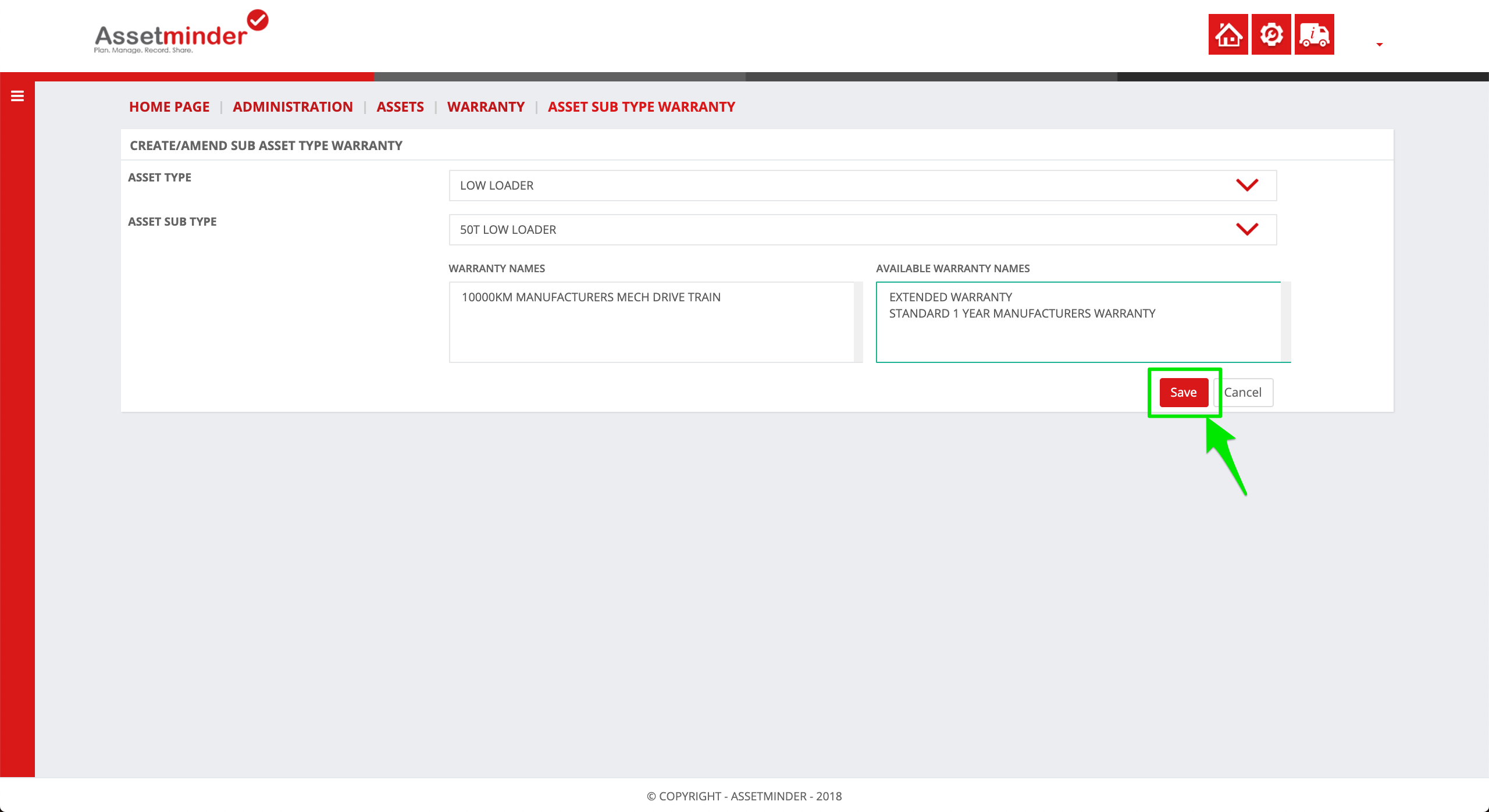Click ASSET SUB TYPE WARRANTY breadcrumb

[641, 107]
